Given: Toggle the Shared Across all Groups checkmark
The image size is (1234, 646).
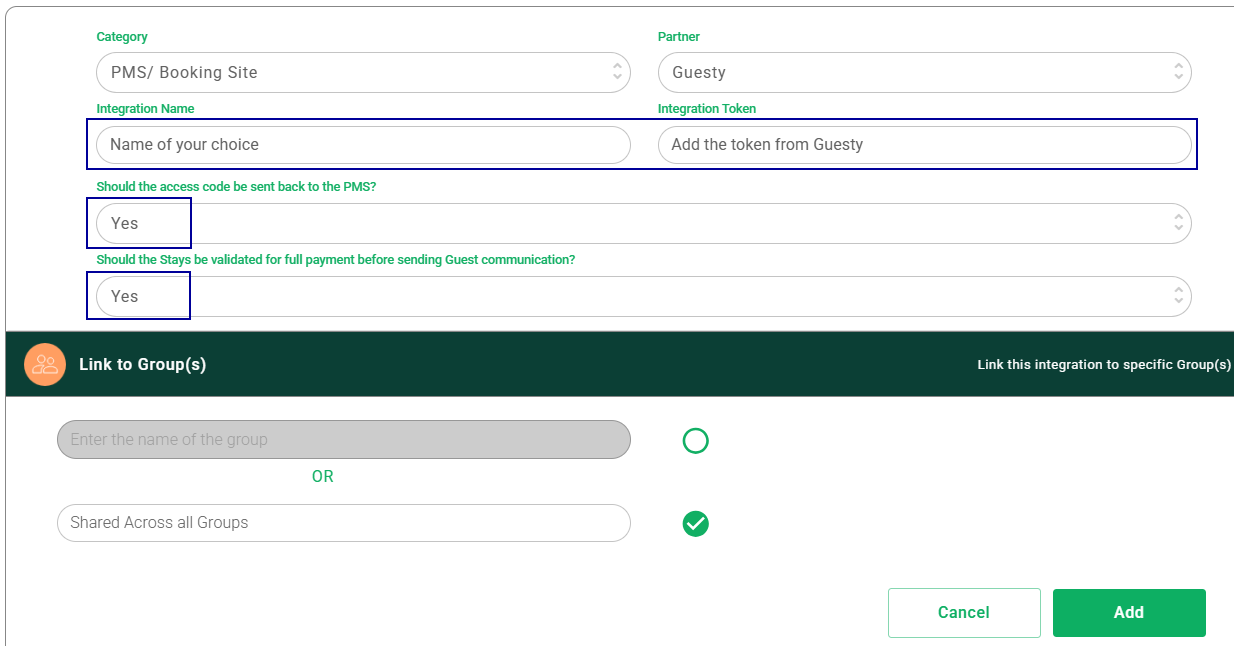Looking at the screenshot, I should click(695, 523).
